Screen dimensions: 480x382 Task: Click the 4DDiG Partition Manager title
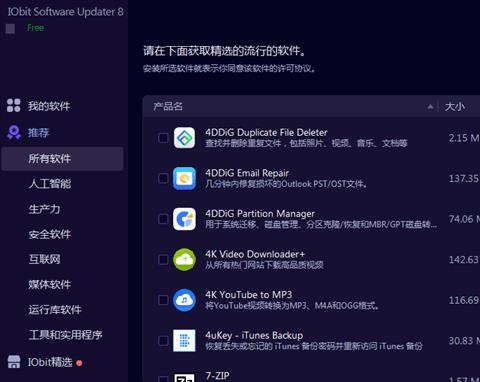click(260, 214)
